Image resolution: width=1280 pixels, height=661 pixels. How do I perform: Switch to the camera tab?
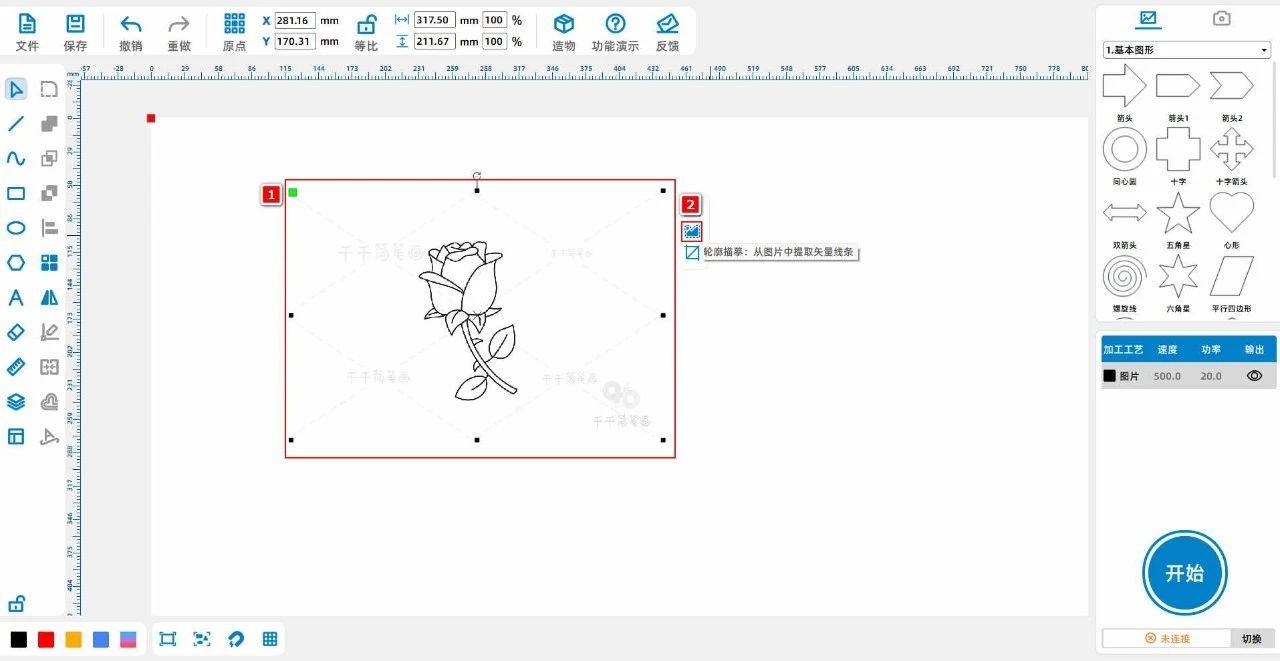pos(1221,18)
